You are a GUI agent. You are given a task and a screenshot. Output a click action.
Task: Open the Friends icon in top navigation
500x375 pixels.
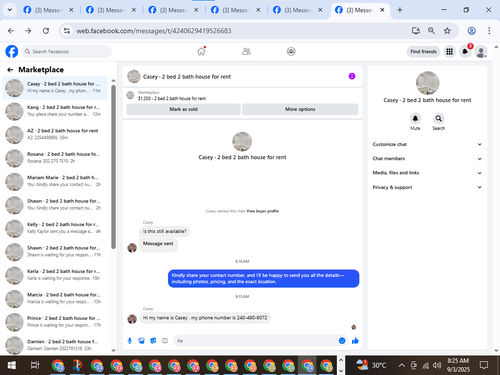(x=246, y=51)
